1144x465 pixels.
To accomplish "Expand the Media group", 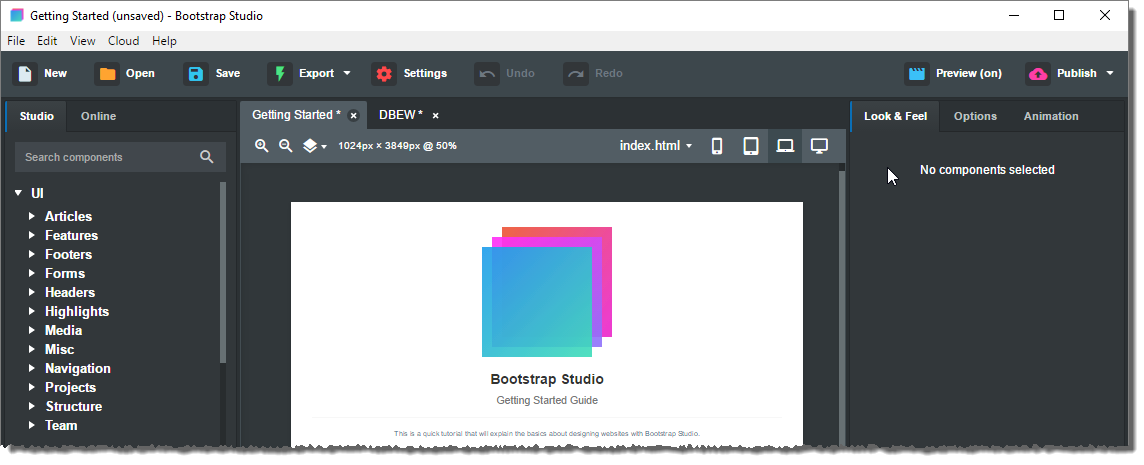I will click(32, 330).
